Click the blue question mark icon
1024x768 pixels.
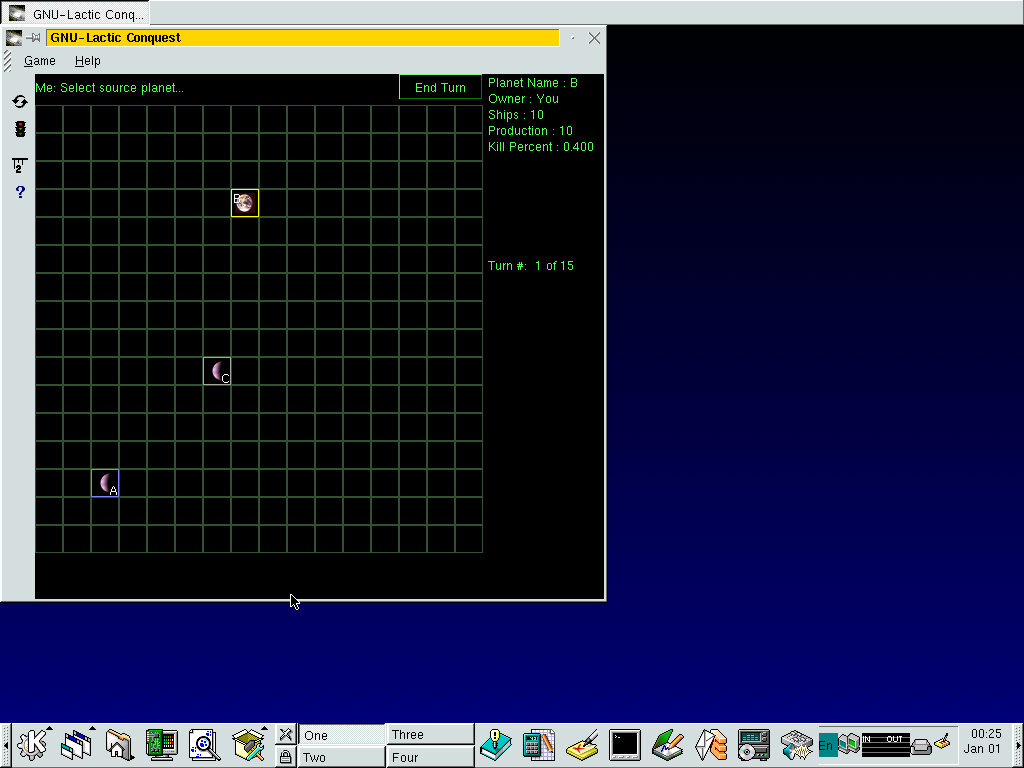(20, 192)
